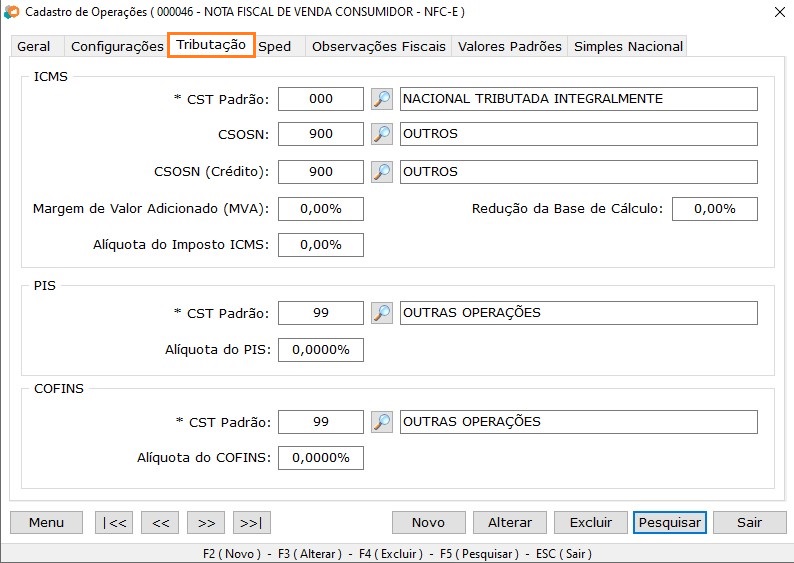This screenshot has width=794, height=563.
Task: Go to first record with |<< button
Action: tap(114, 522)
